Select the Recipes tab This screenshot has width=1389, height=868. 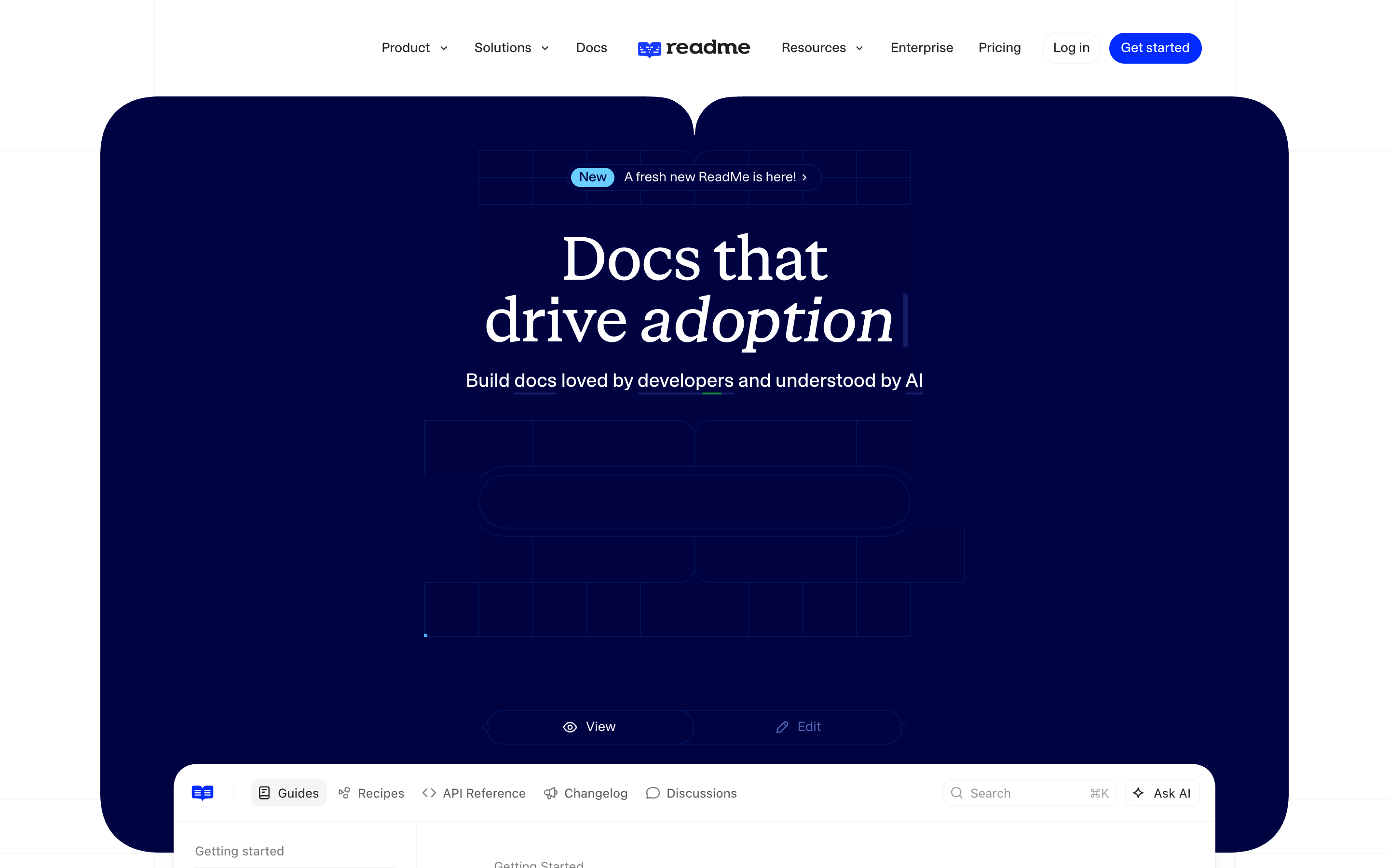tap(371, 793)
